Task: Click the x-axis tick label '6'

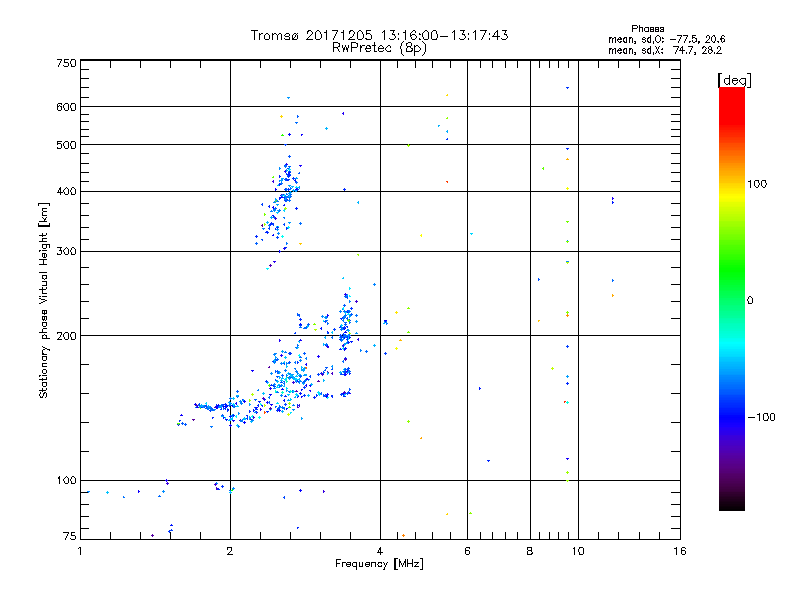Action: pyautogui.click(x=467, y=551)
